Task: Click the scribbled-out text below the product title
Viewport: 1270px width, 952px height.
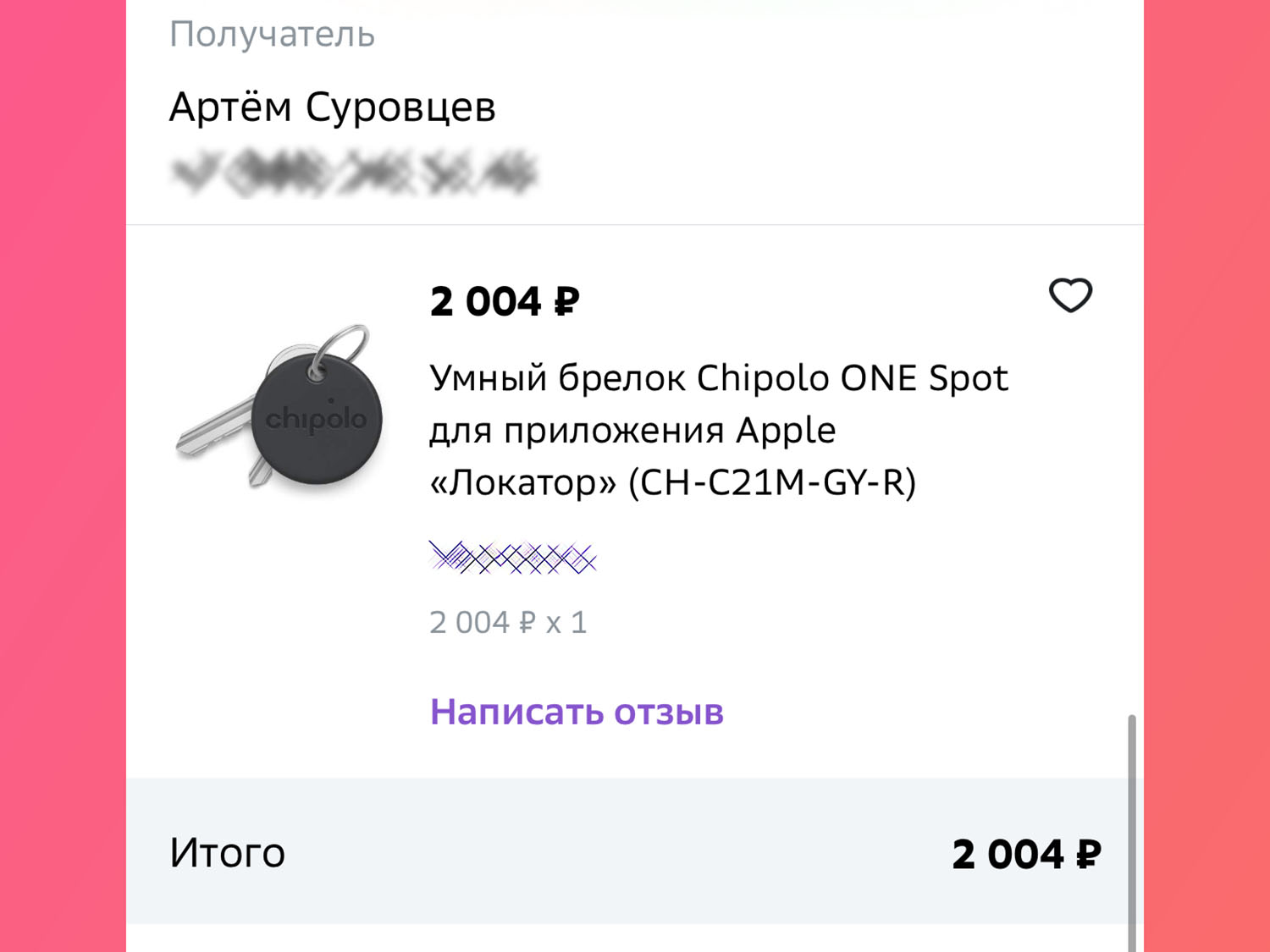Action: click(x=512, y=558)
